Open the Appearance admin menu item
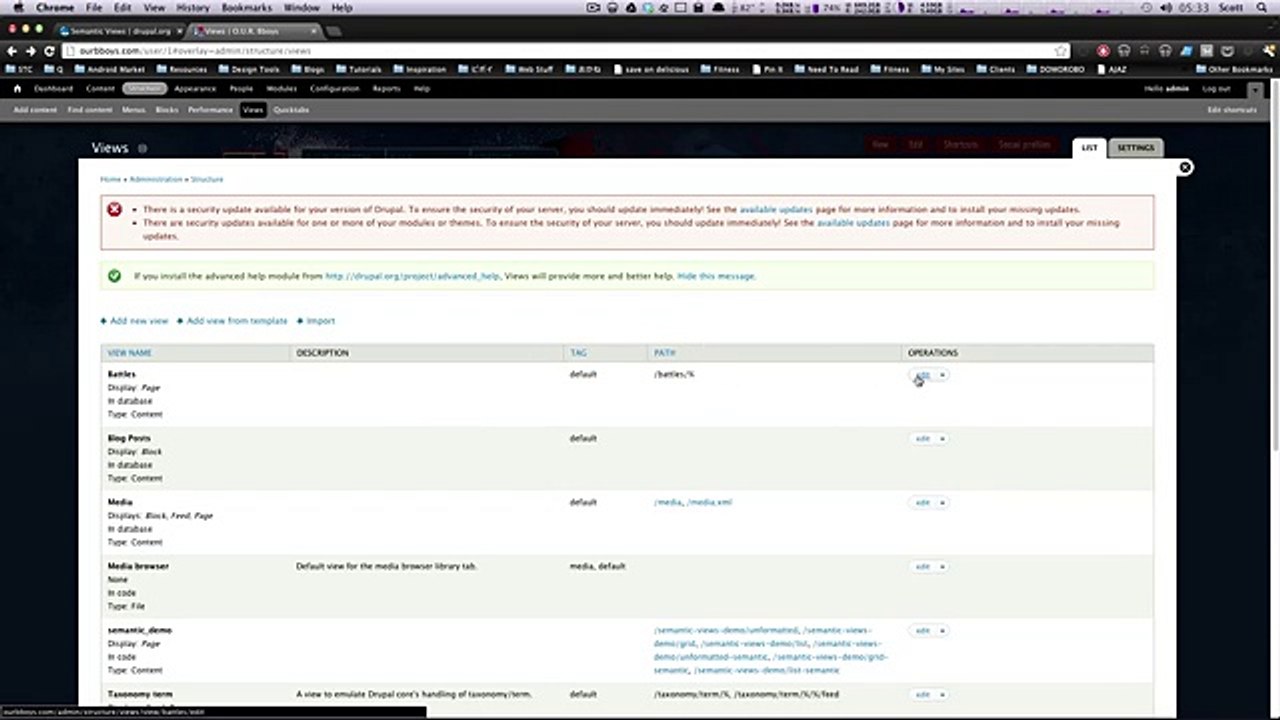The height and width of the screenshot is (720, 1280). pos(195,88)
